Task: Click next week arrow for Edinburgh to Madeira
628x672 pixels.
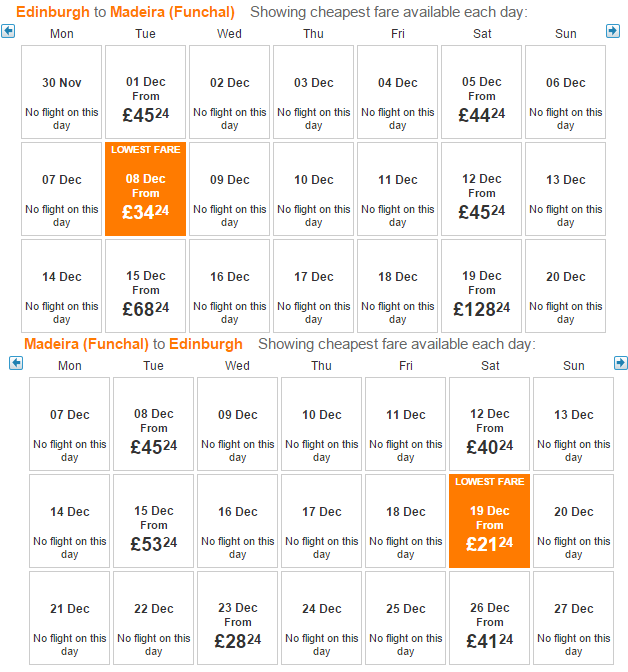Action: pyautogui.click(x=613, y=31)
